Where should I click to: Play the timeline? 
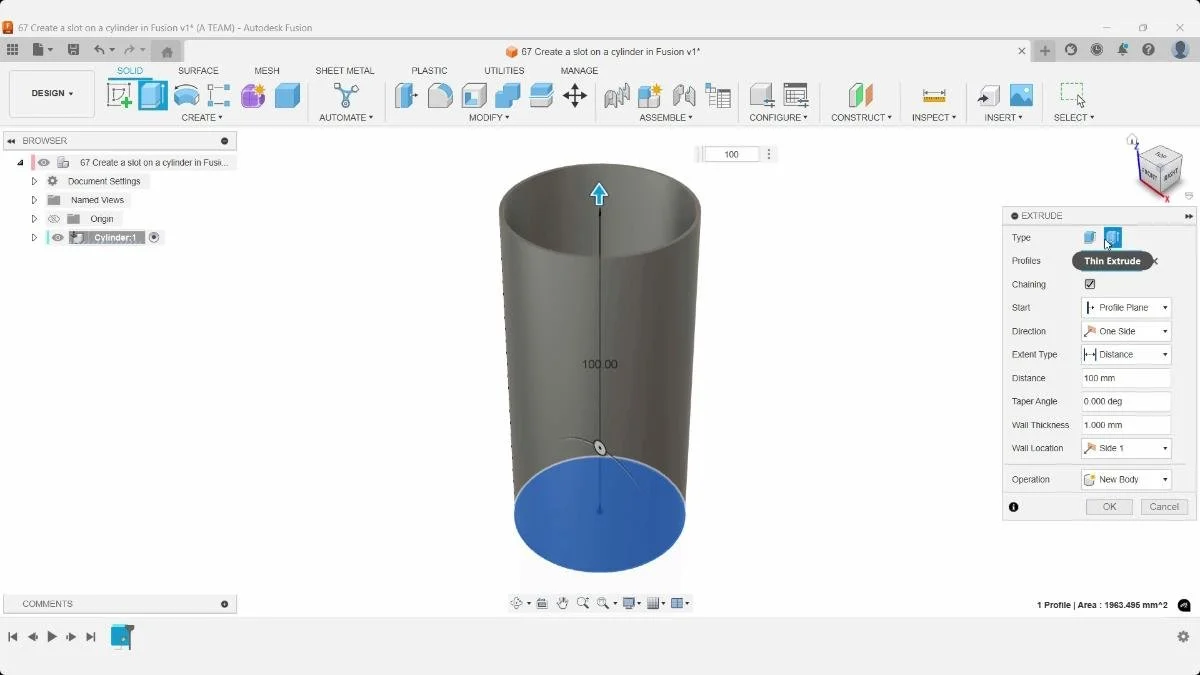[x=52, y=637]
